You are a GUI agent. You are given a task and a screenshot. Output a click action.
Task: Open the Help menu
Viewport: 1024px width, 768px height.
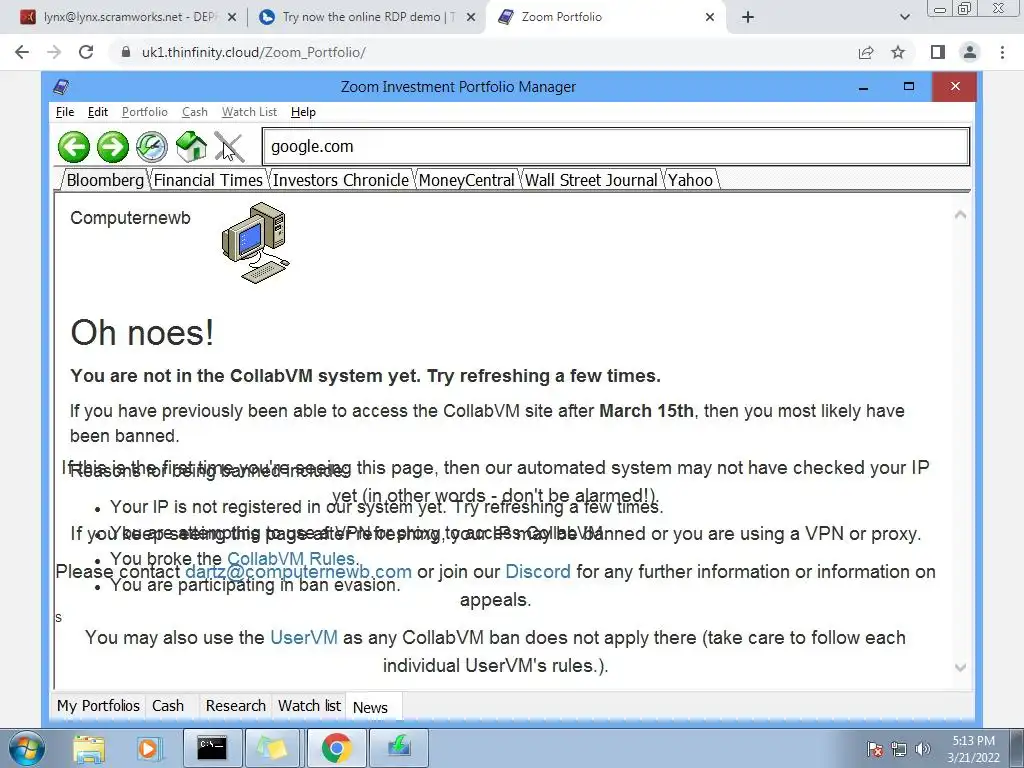pos(303,112)
